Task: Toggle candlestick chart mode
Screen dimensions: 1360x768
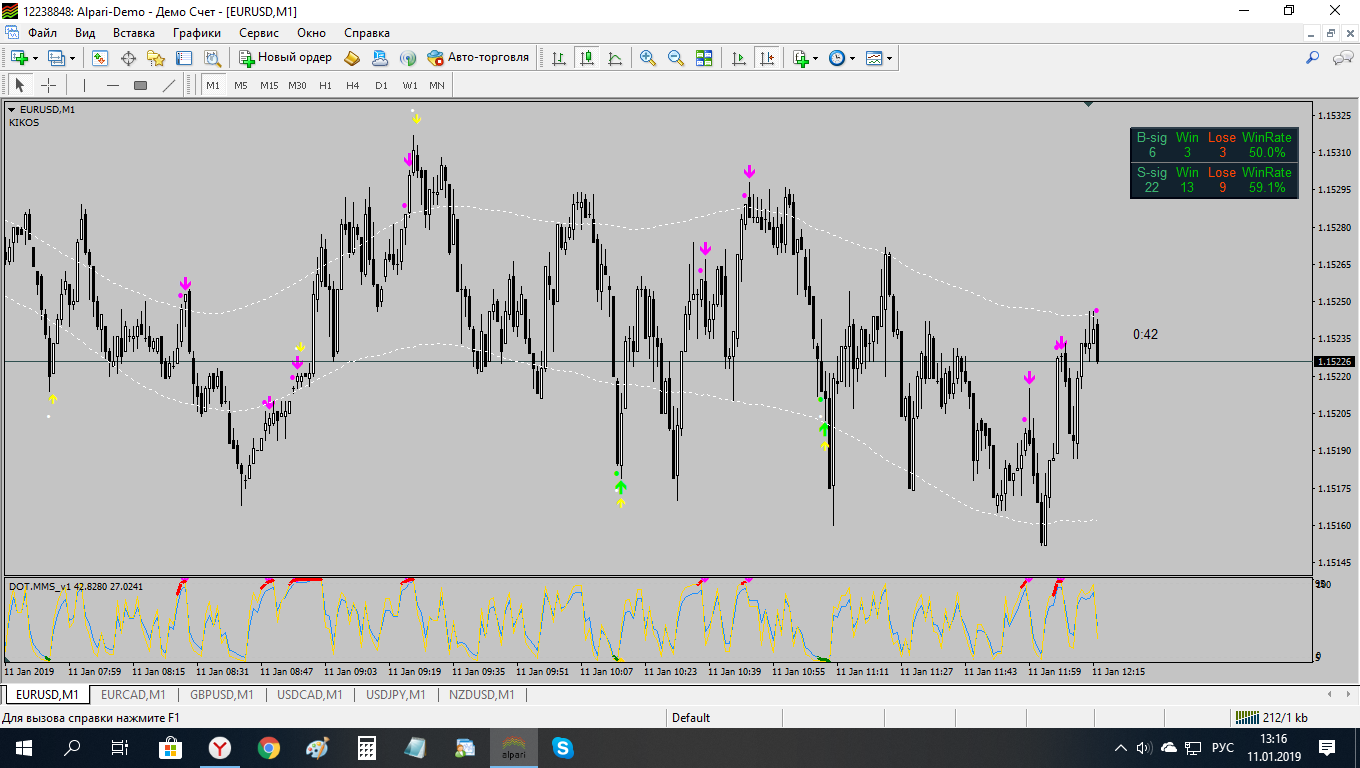Action: click(587, 58)
